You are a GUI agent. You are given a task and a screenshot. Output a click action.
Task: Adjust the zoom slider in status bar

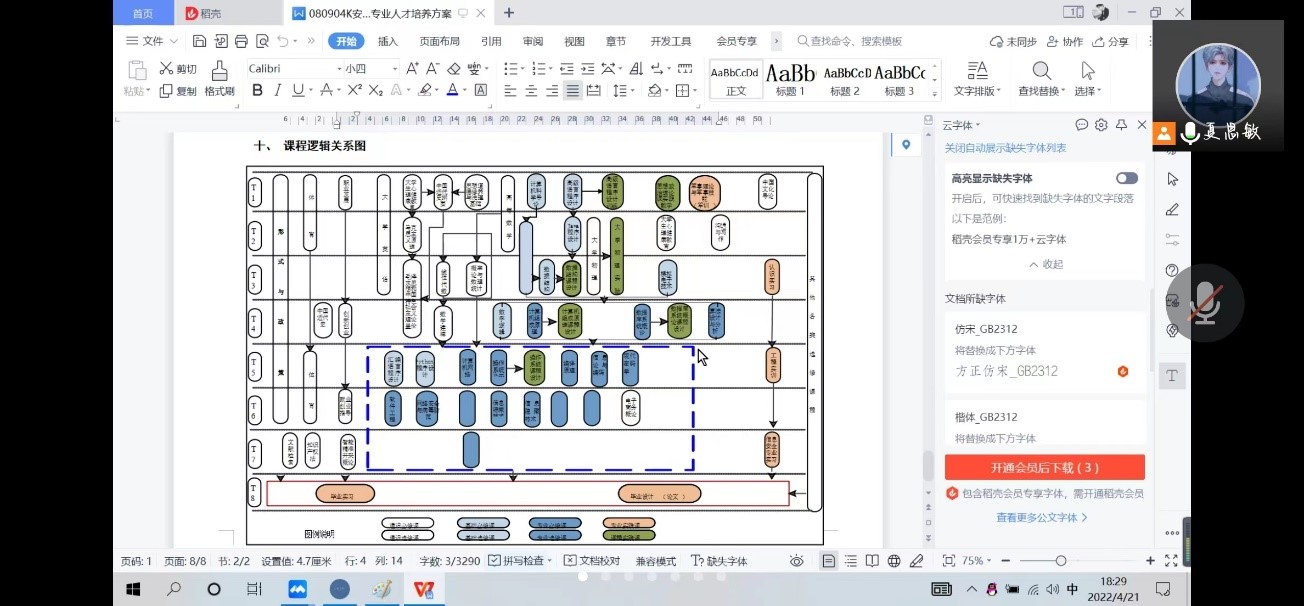pyautogui.click(x=1060, y=561)
